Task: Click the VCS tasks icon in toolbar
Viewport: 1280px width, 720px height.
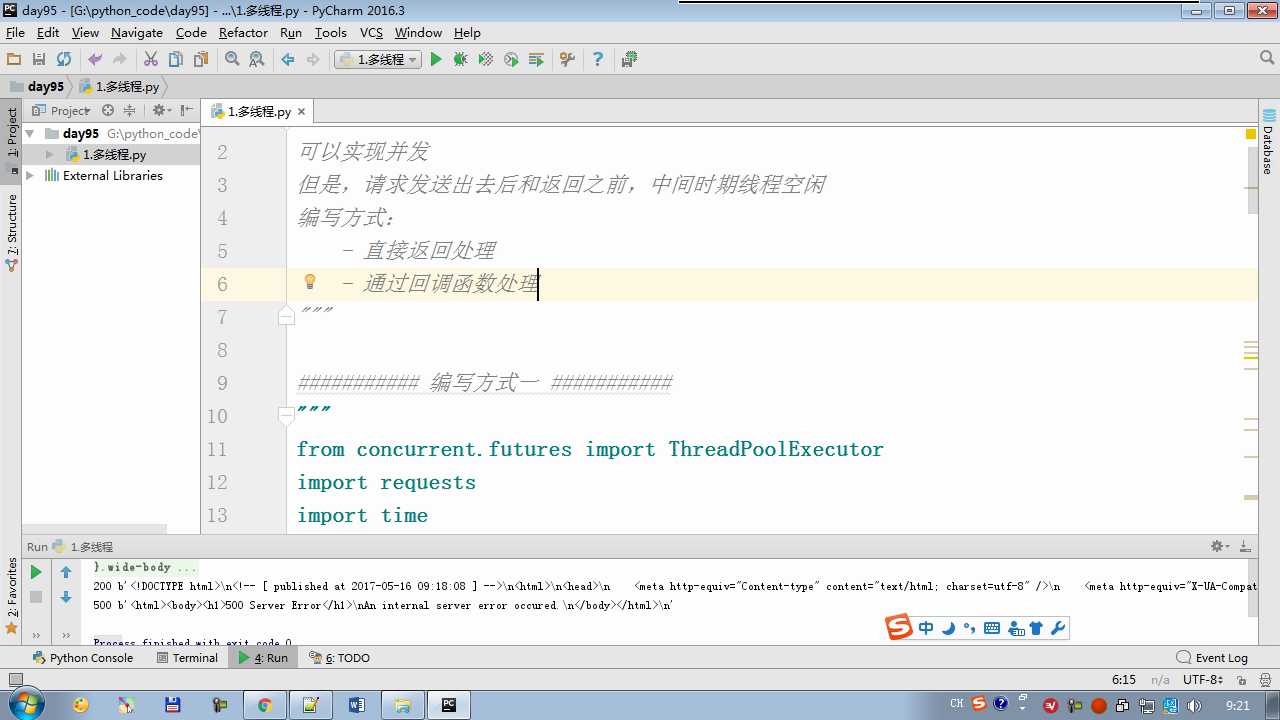Action: (629, 60)
